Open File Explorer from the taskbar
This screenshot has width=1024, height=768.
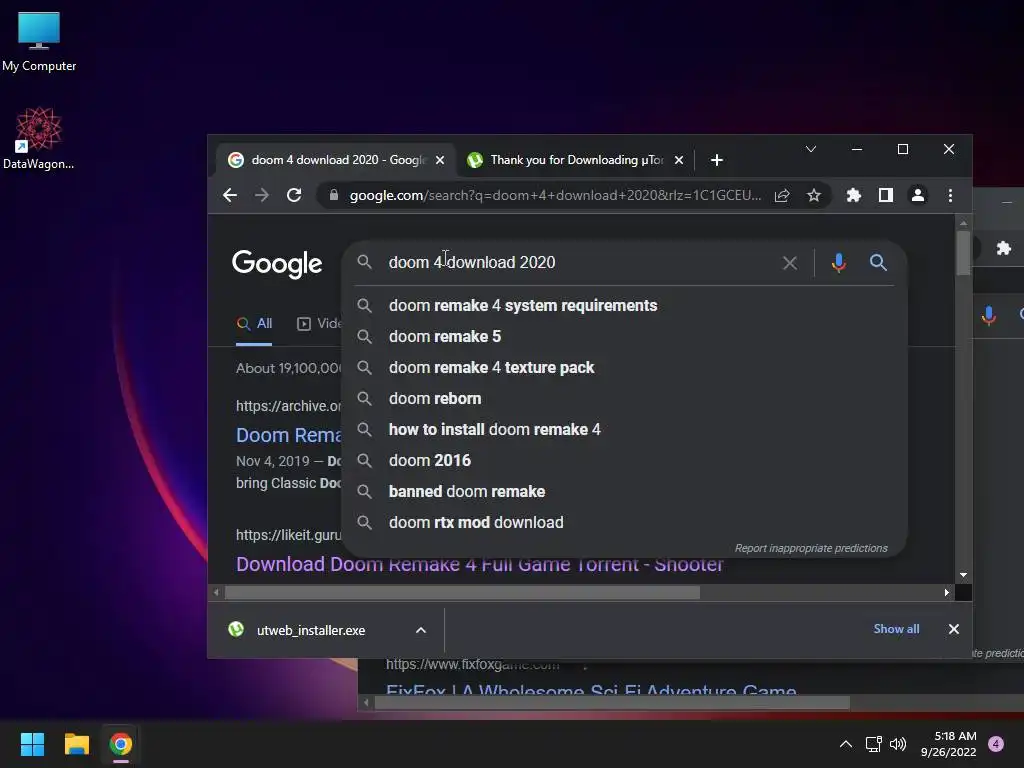coord(76,744)
